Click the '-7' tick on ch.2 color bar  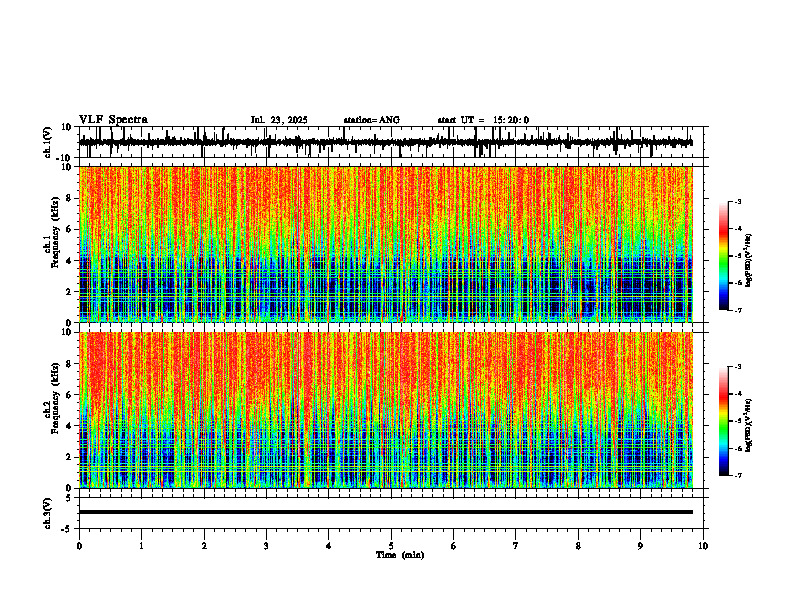[x=737, y=476]
